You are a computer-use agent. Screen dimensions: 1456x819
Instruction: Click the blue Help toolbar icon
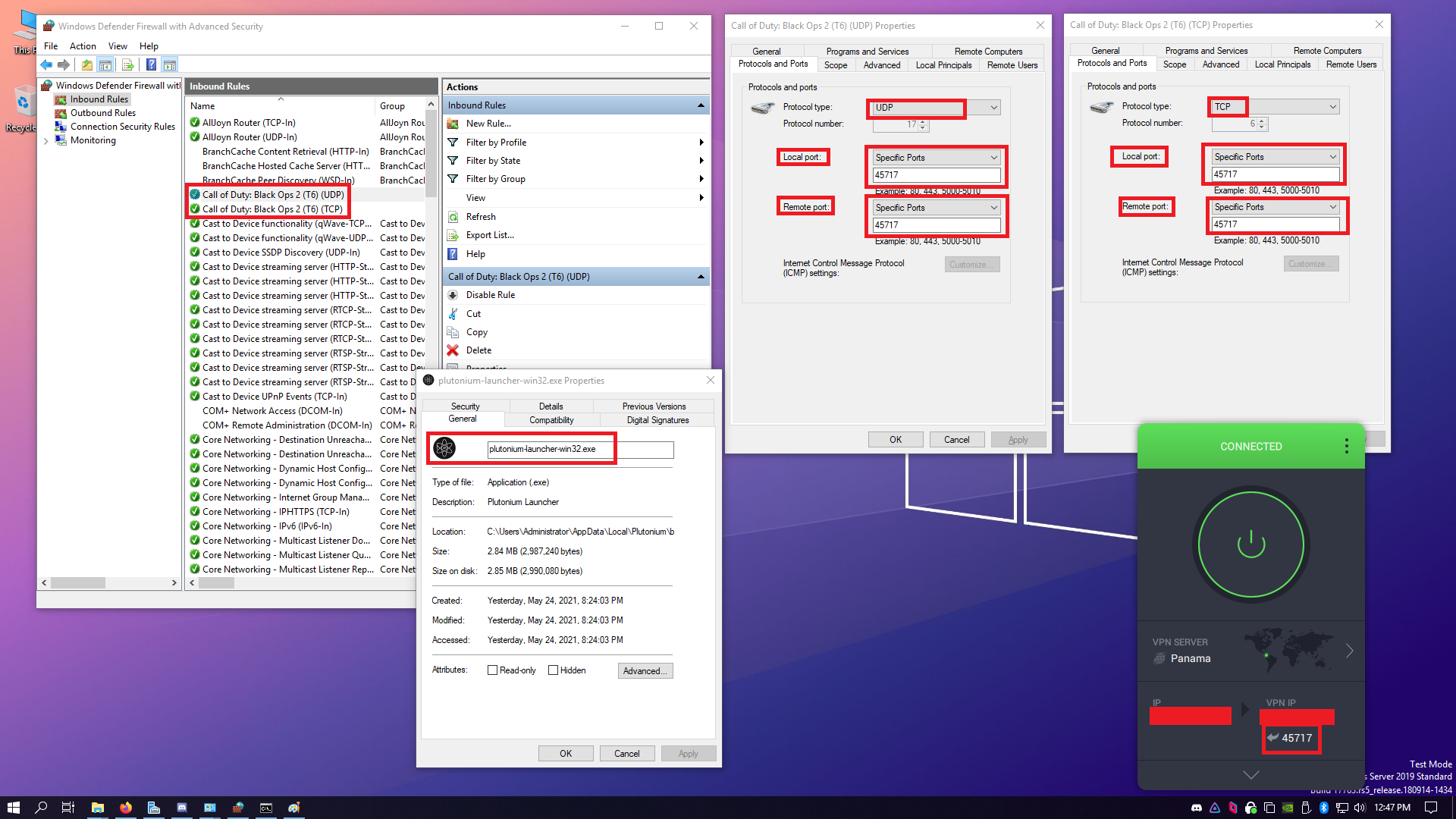pos(151,65)
